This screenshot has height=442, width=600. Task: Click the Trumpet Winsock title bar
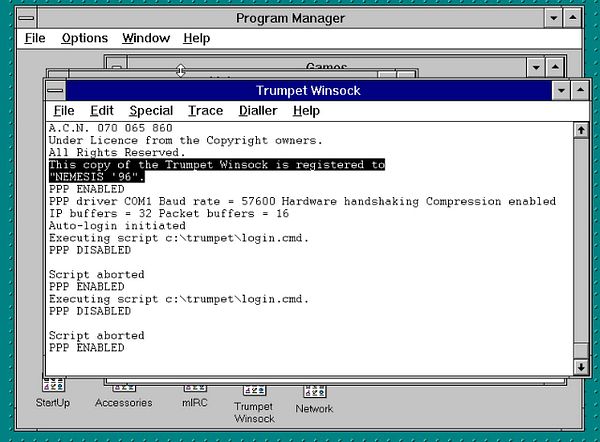point(308,91)
